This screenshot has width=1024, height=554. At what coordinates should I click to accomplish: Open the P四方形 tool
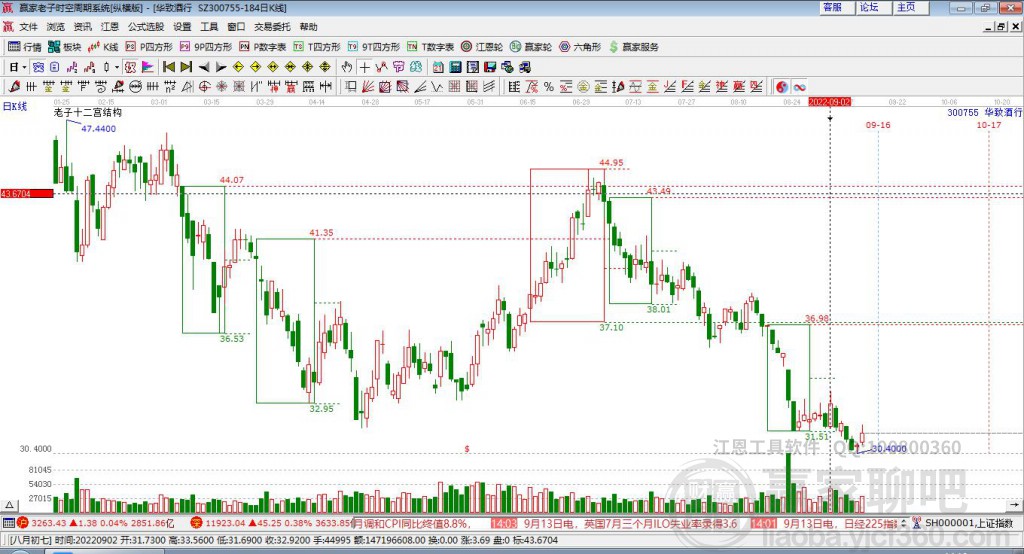[149, 47]
